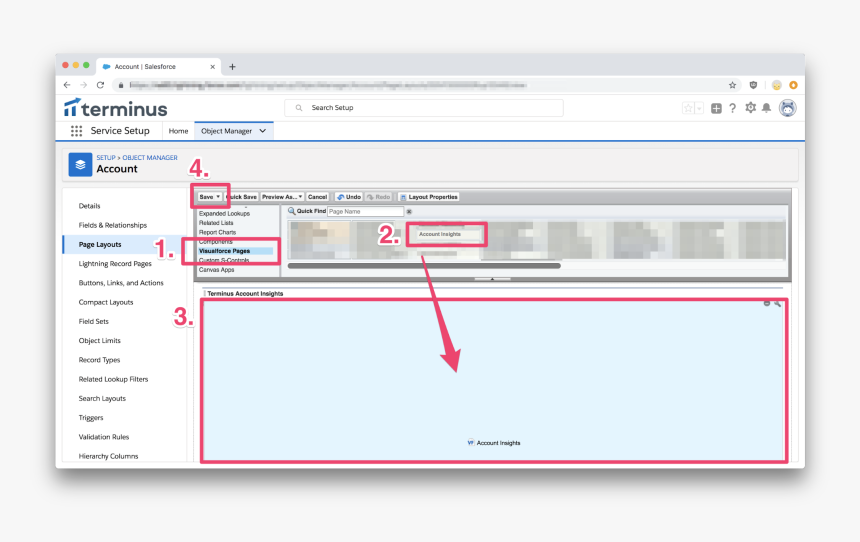
Task: Open Field Sets
Action: coord(94,321)
